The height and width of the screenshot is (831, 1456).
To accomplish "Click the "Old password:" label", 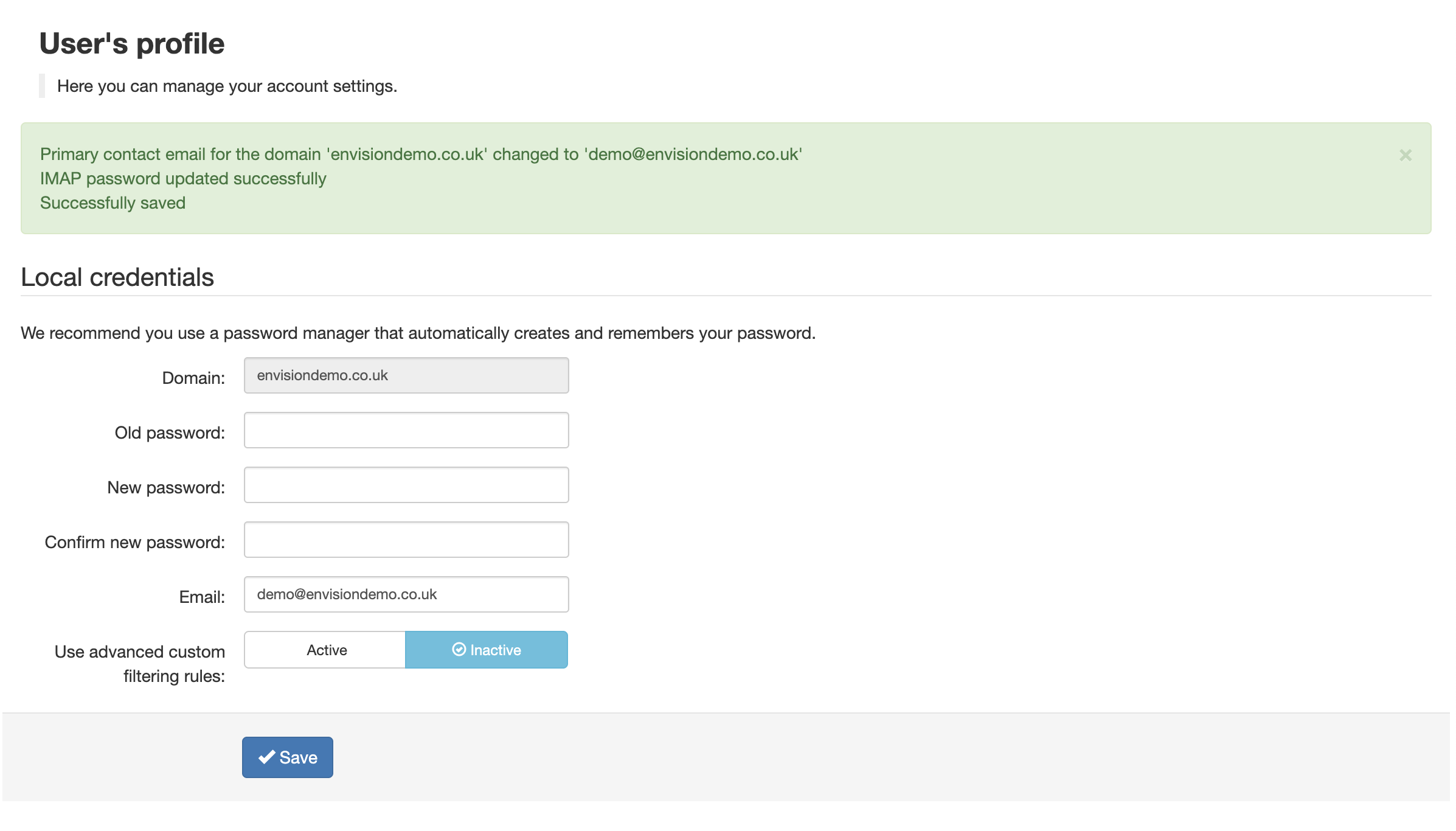I will 170,433.
